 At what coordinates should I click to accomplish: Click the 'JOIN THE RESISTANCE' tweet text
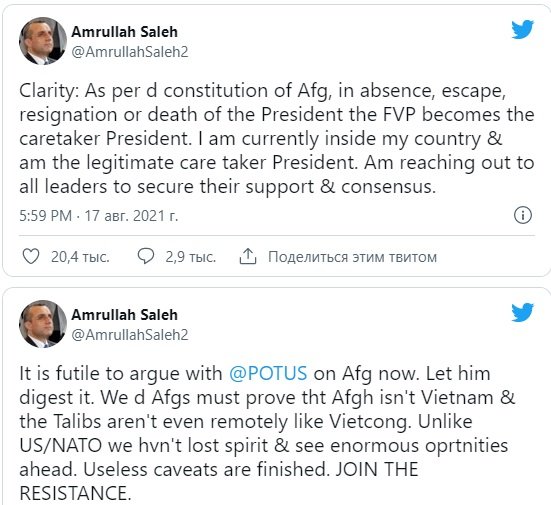pyautogui.click(x=219, y=481)
